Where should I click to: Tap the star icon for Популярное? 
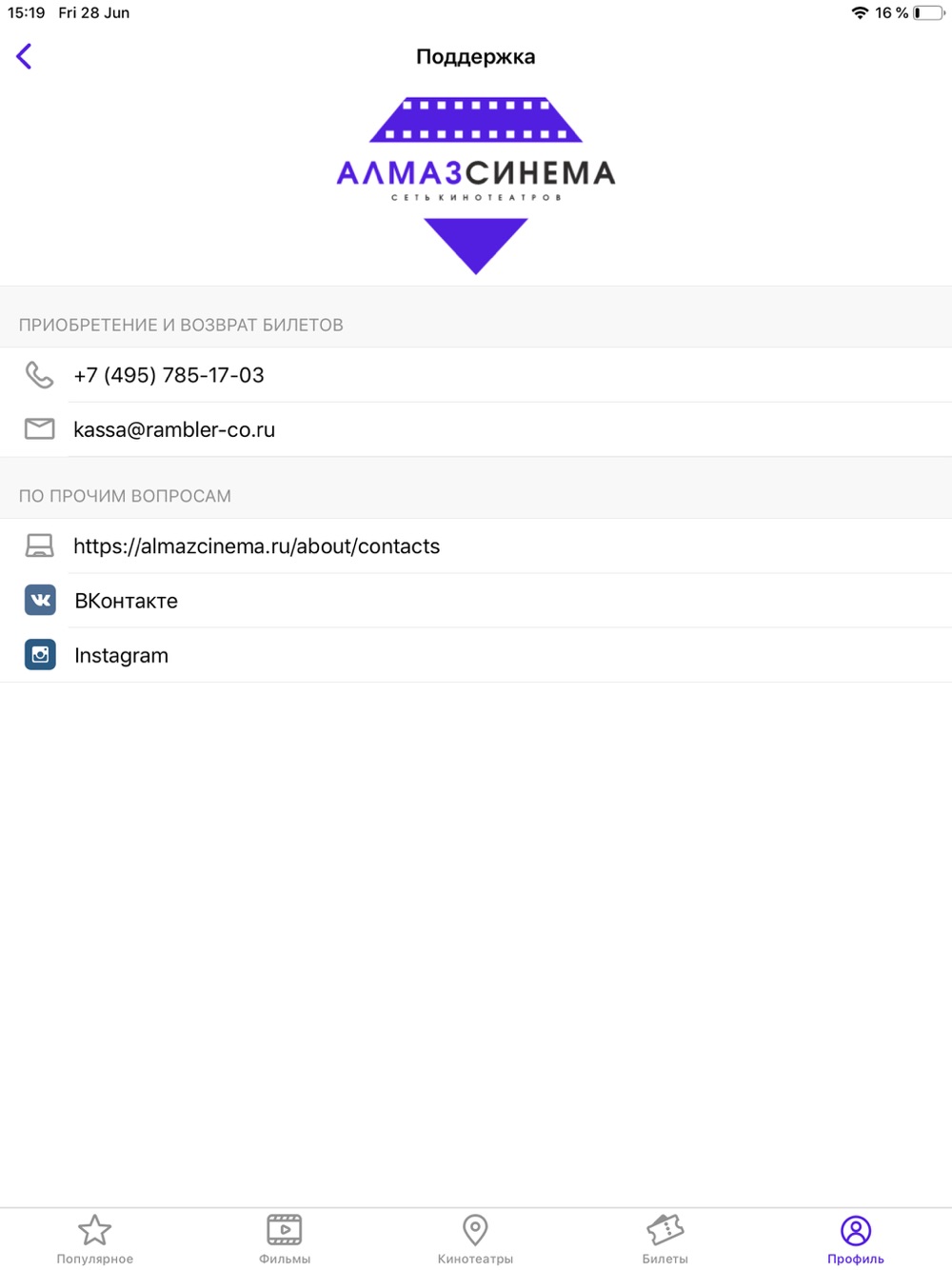[94, 1230]
